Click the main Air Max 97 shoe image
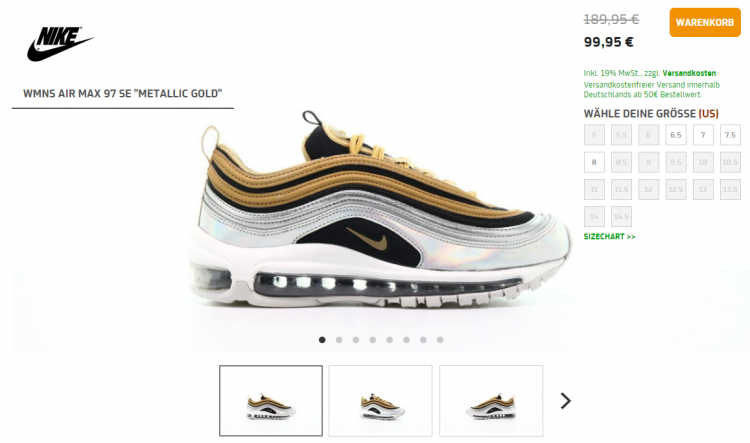 point(380,210)
